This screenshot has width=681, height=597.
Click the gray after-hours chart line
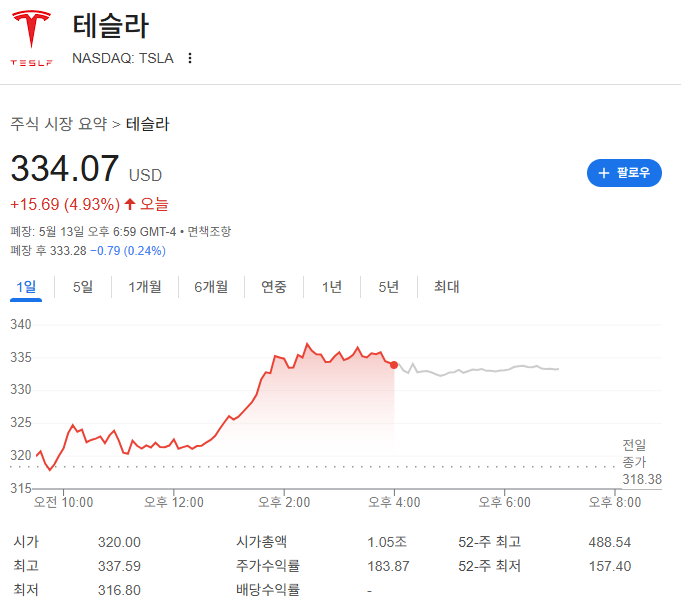coord(478,370)
